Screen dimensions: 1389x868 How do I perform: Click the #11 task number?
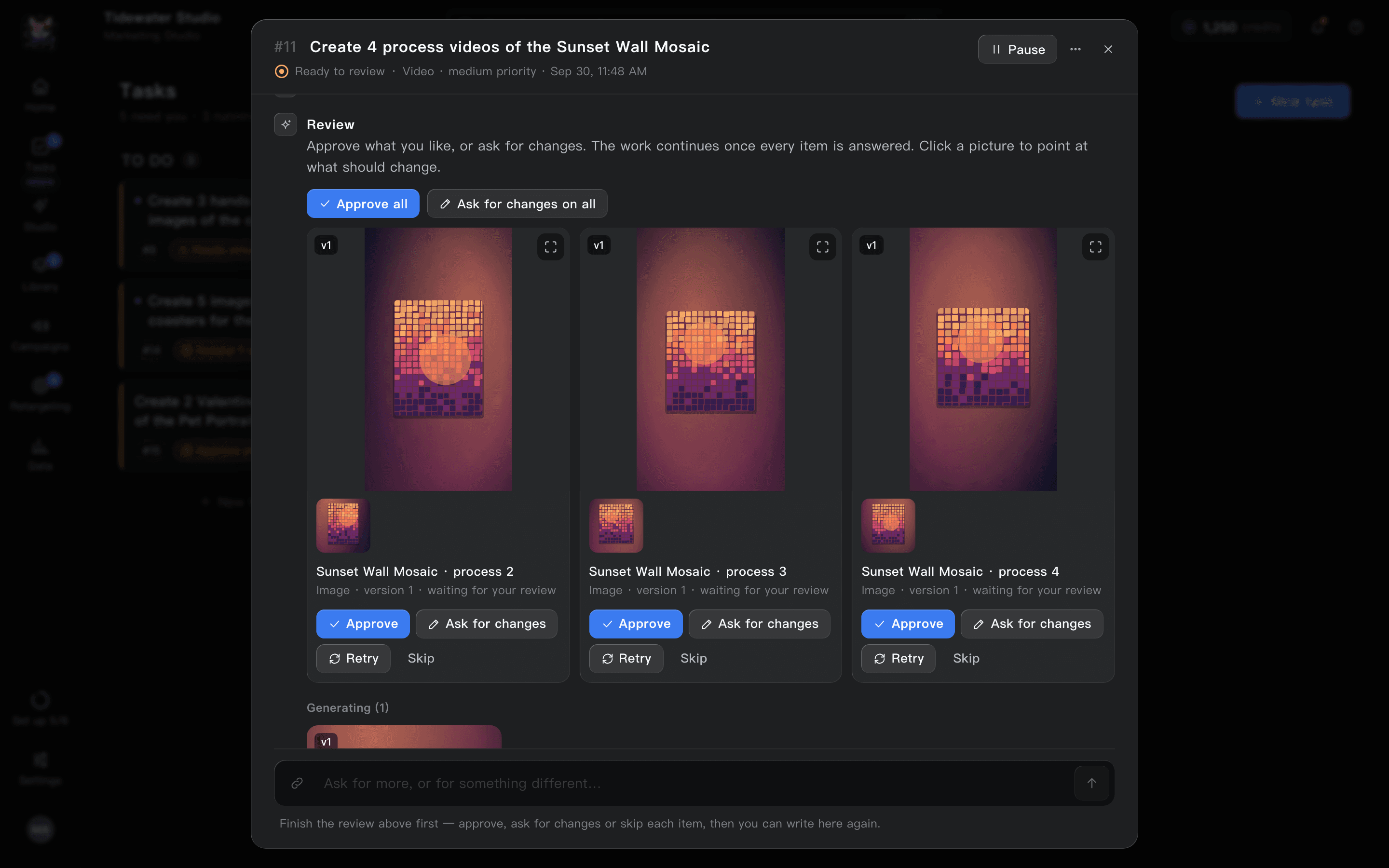click(x=285, y=47)
